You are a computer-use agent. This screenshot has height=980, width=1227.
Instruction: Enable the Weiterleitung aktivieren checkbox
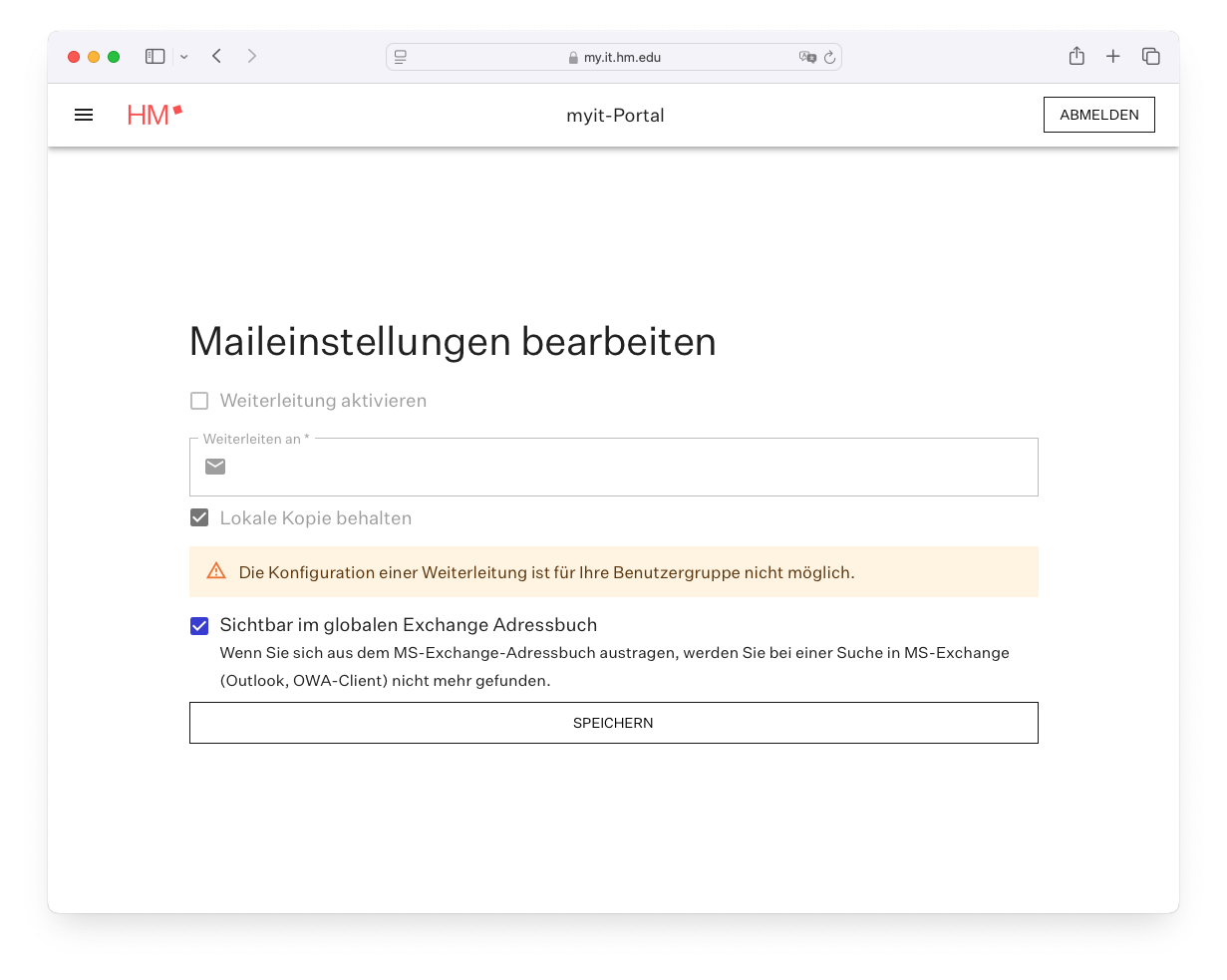click(x=199, y=401)
